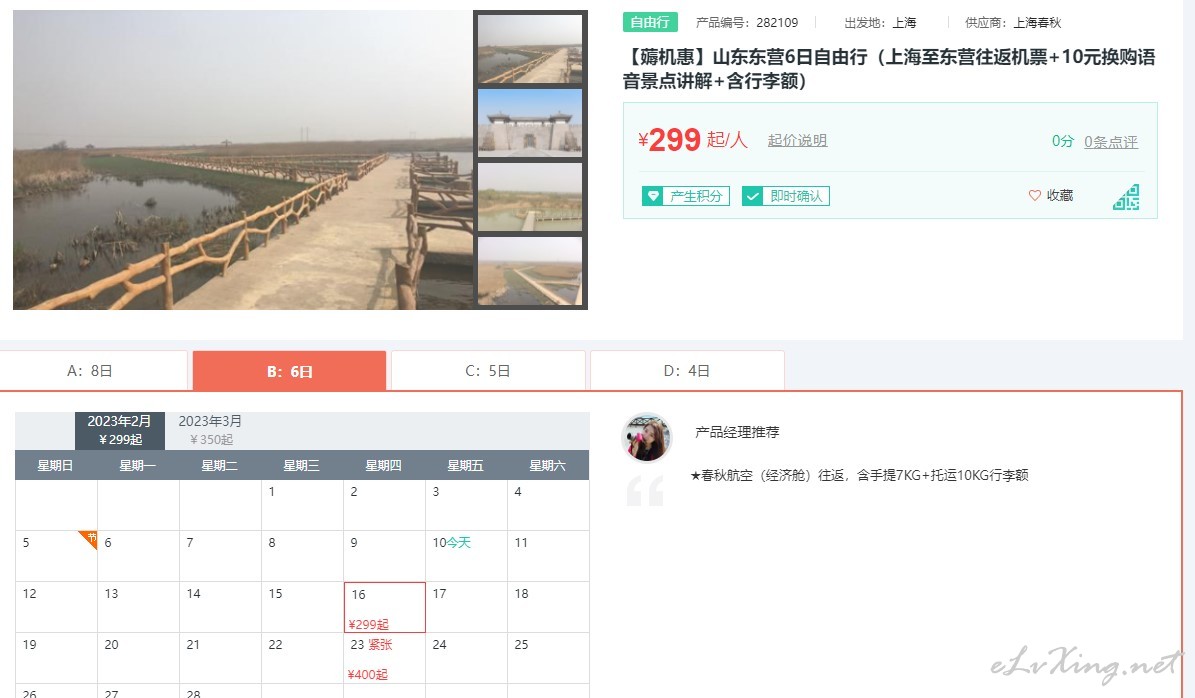Select February 16 priced ¥299起

point(385,607)
